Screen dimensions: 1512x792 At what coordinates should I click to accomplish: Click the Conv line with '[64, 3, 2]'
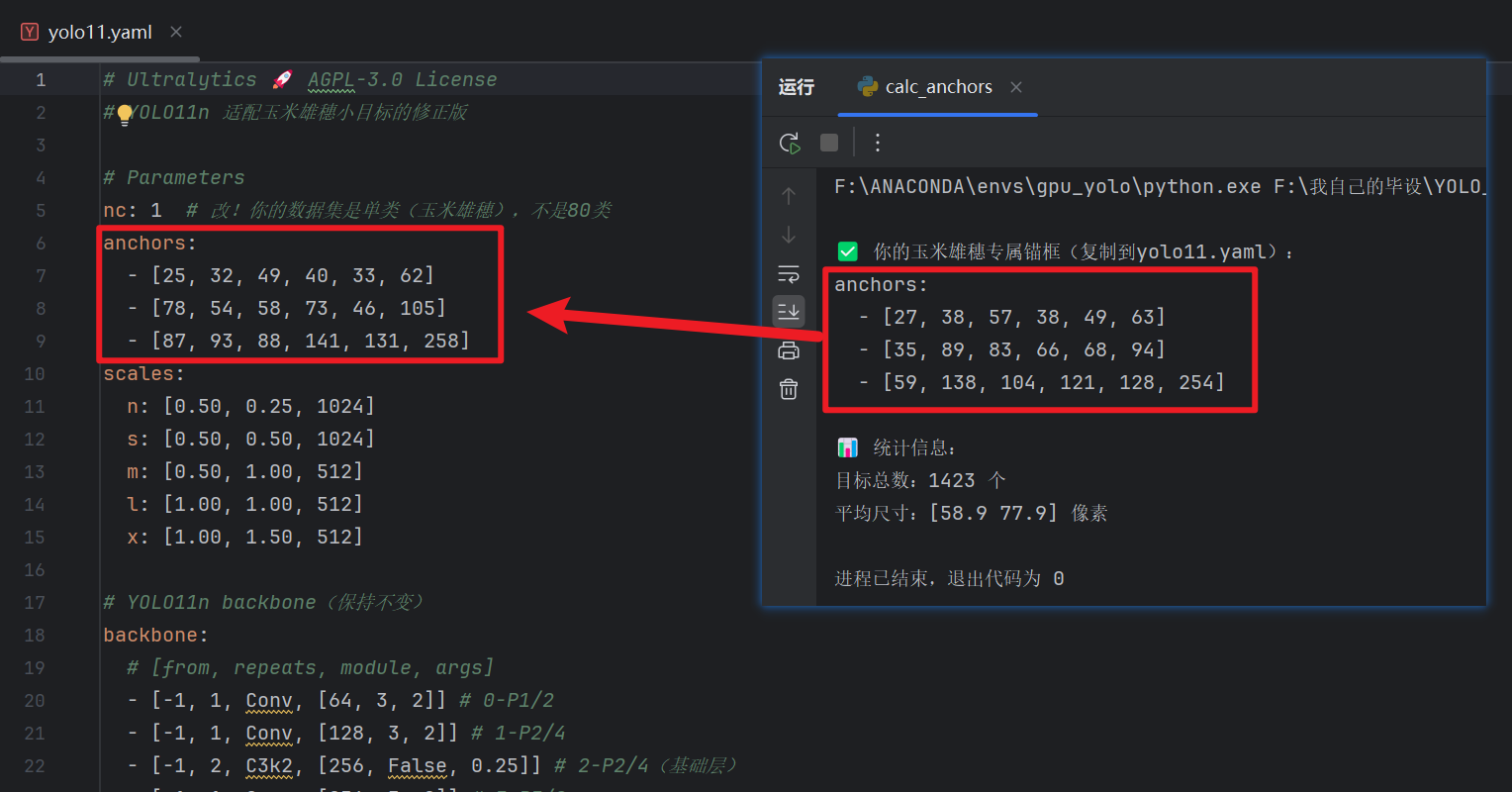(340, 700)
